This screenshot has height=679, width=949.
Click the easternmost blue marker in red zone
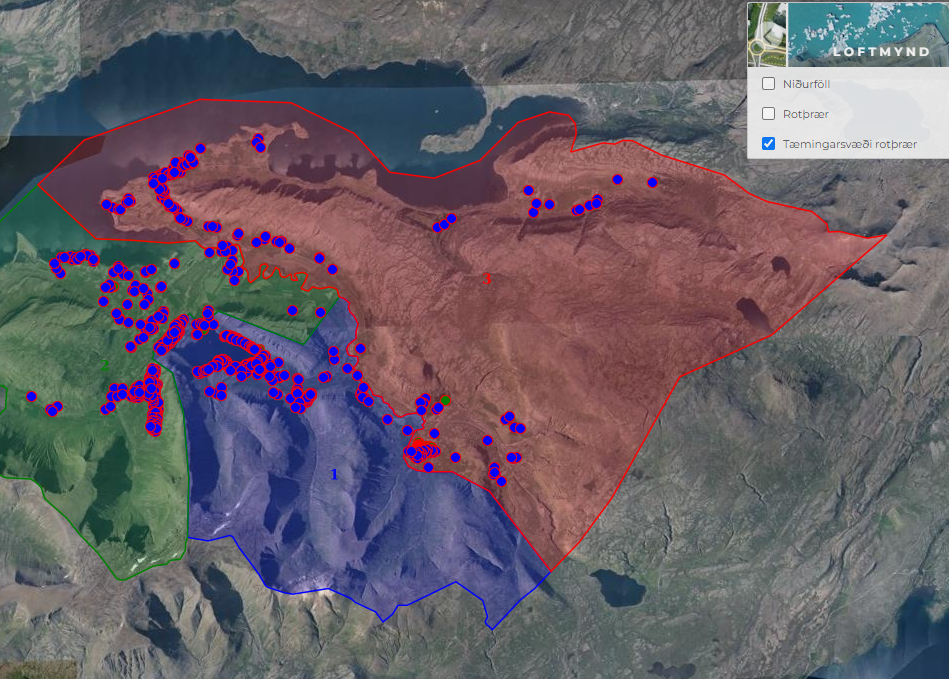tap(652, 182)
